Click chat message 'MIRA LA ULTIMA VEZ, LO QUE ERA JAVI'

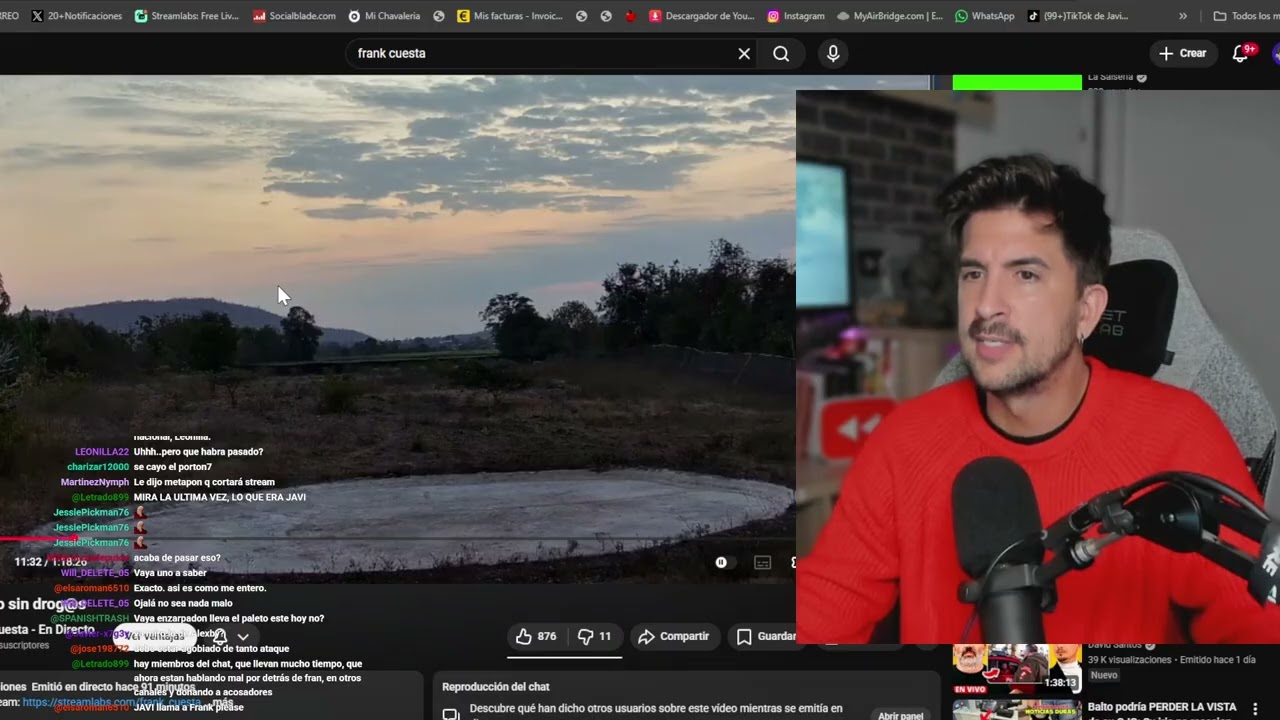pyautogui.click(x=220, y=497)
